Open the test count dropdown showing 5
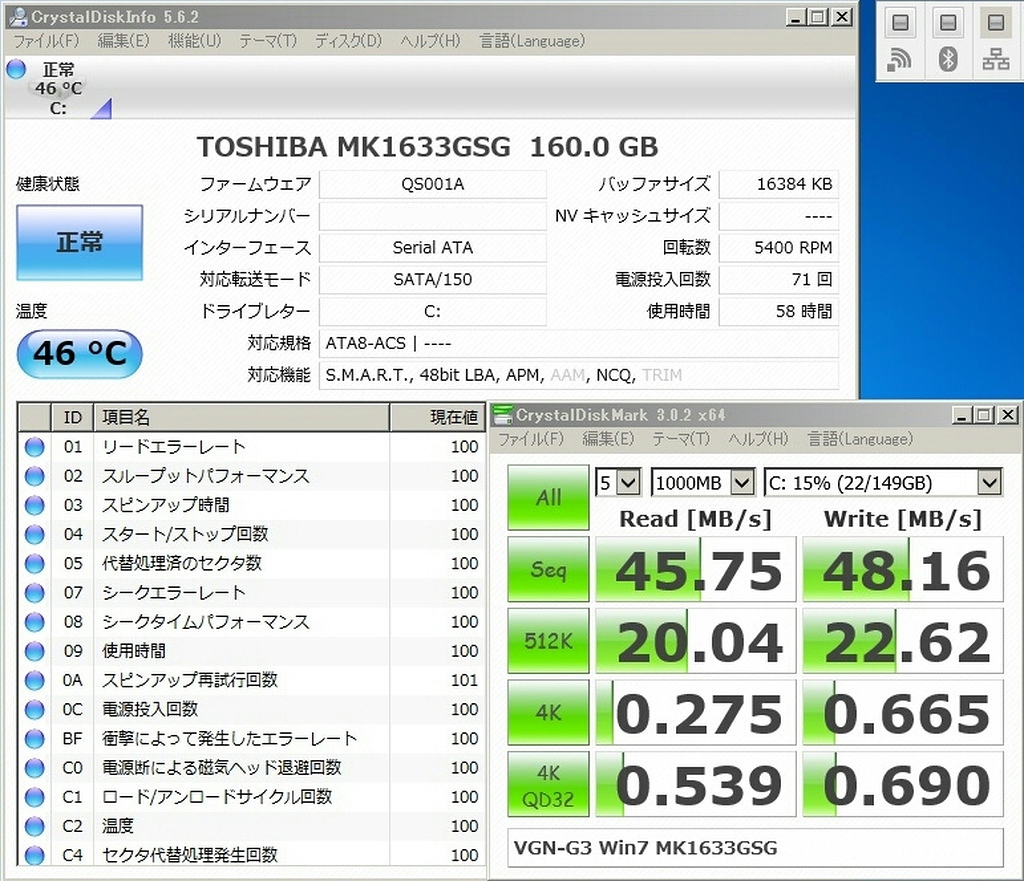This screenshot has width=1024, height=881. (x=618, y=483)
